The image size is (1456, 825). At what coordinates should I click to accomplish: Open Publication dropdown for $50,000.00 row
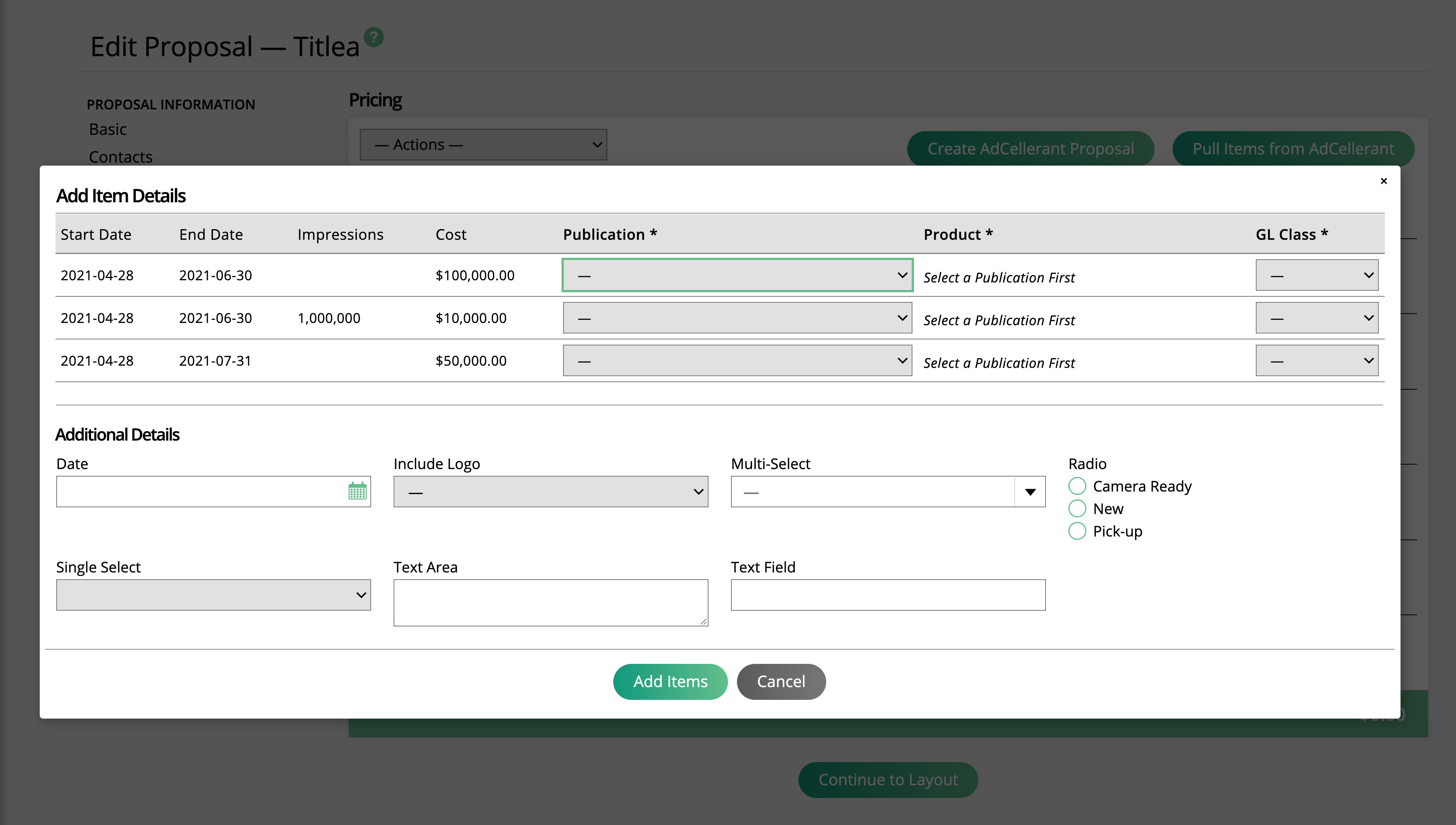737,360
